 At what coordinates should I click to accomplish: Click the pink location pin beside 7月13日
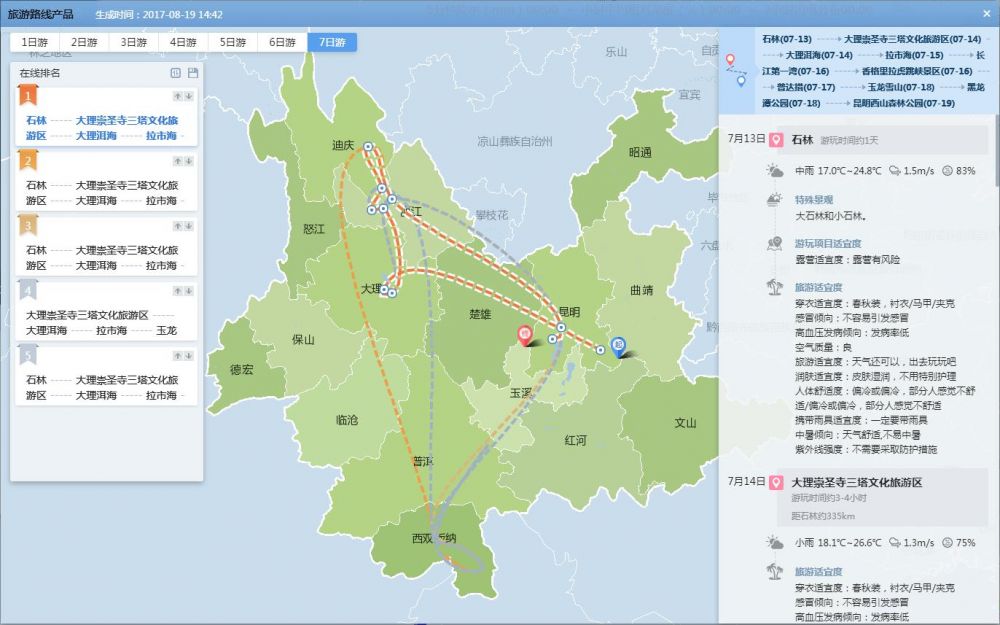click(x=775, y=140)
